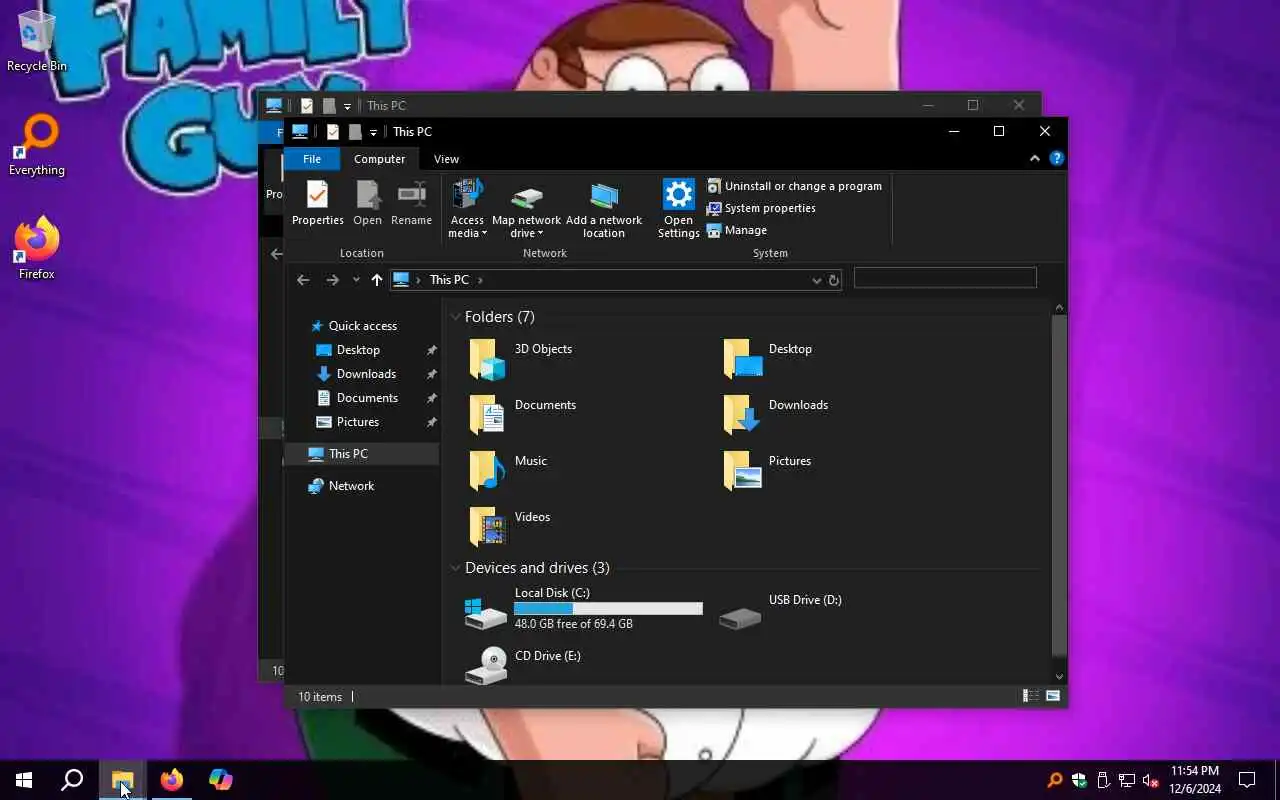Click the Map network drive icon
Screen dimensions: 1280x800
click(526, 196)
